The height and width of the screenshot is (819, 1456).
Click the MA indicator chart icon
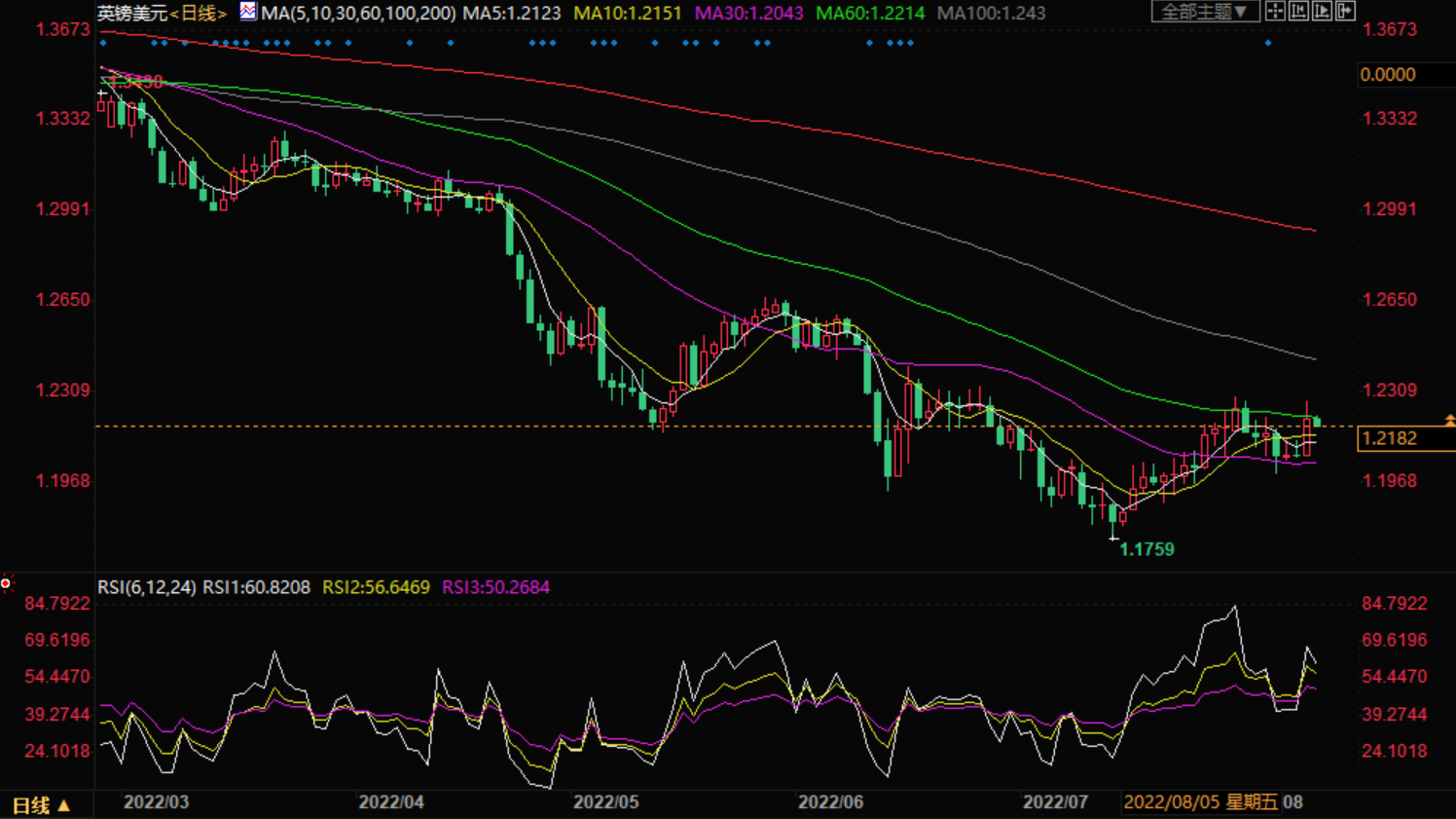click(x=248, y=12)
